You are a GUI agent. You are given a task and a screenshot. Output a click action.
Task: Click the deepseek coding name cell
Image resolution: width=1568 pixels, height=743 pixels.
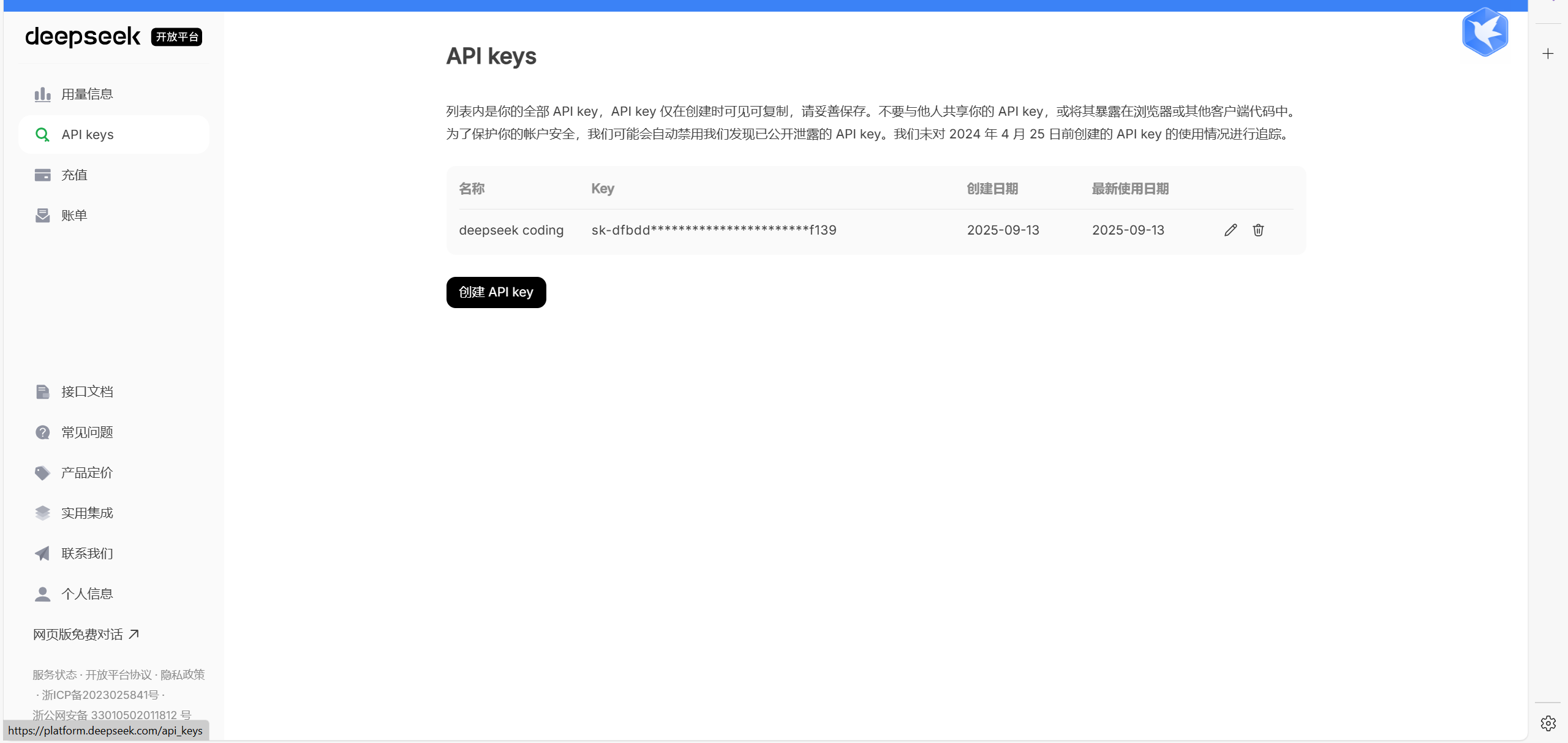pos(511,230)
